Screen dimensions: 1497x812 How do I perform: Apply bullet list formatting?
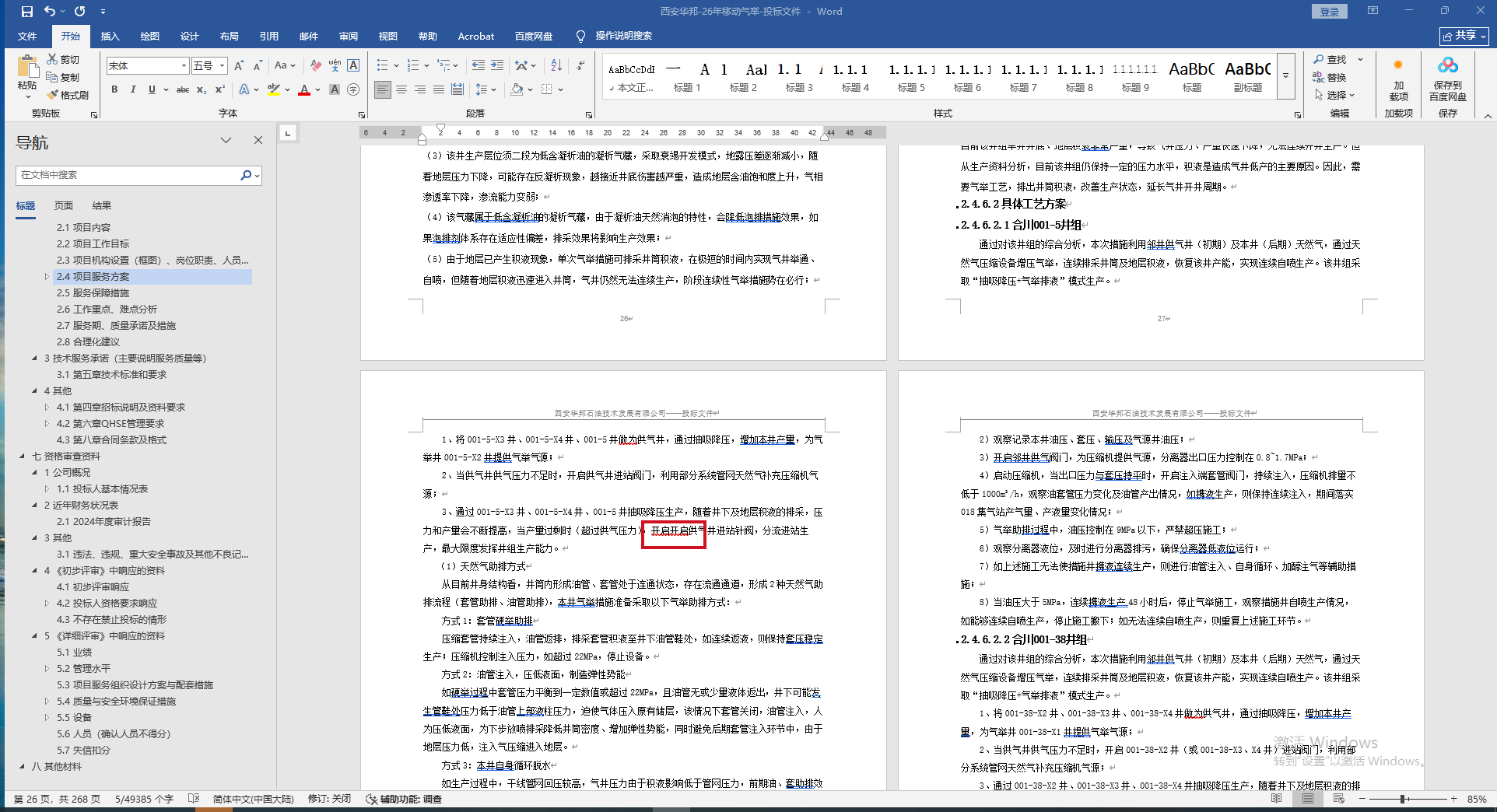pyautogui.click(x=383, y=65)
